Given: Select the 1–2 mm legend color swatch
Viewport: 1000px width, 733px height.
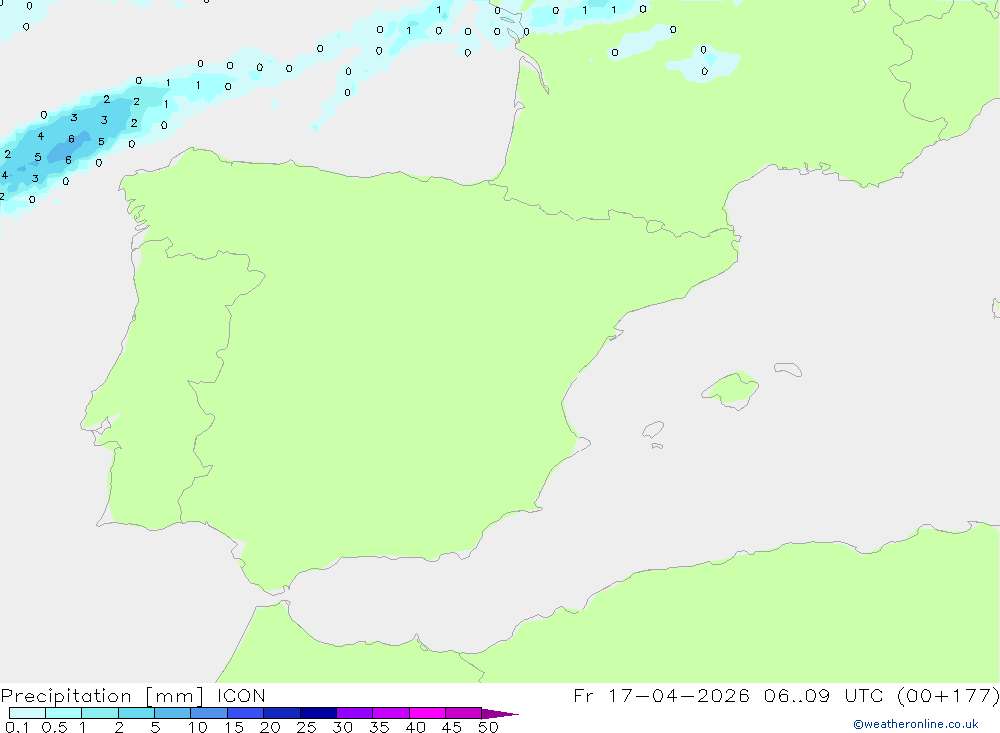Looking at the screenshot, I should pyautogui.click(x=100, y=713).
